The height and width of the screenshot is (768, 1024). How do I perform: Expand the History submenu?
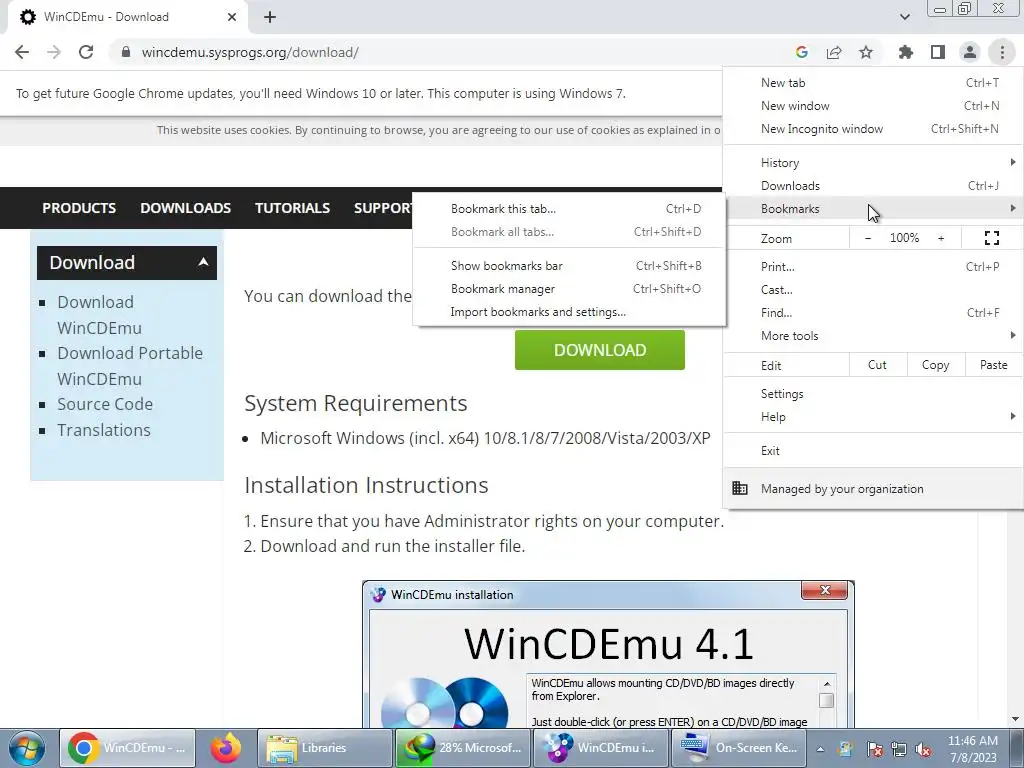[x=873, y=163]
